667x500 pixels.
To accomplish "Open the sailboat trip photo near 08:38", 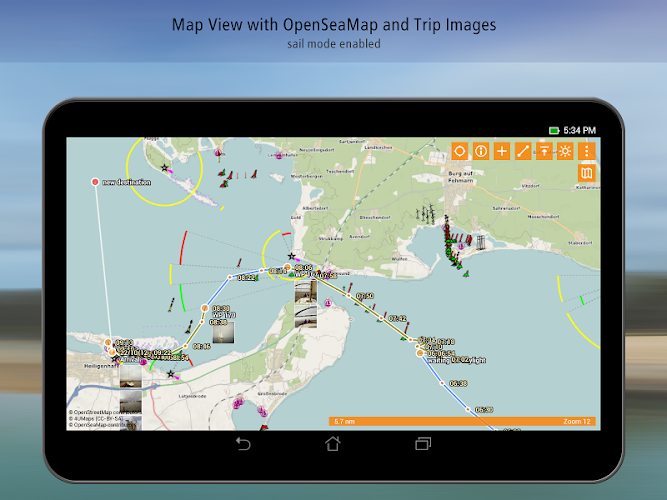I will (x=223, y=331).
